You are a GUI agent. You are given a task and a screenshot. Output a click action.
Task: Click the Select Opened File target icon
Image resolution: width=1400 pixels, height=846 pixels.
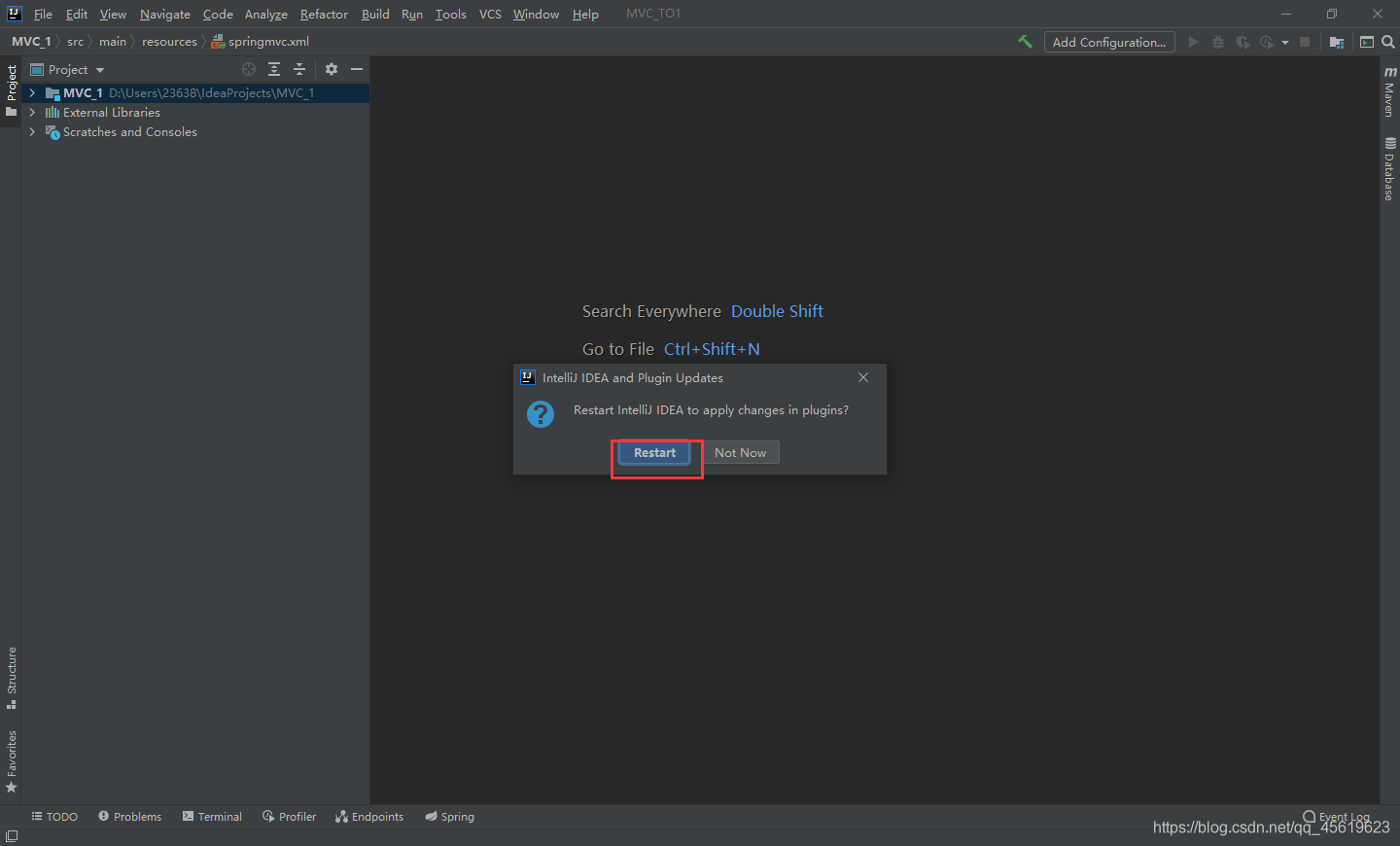(249, 69)
